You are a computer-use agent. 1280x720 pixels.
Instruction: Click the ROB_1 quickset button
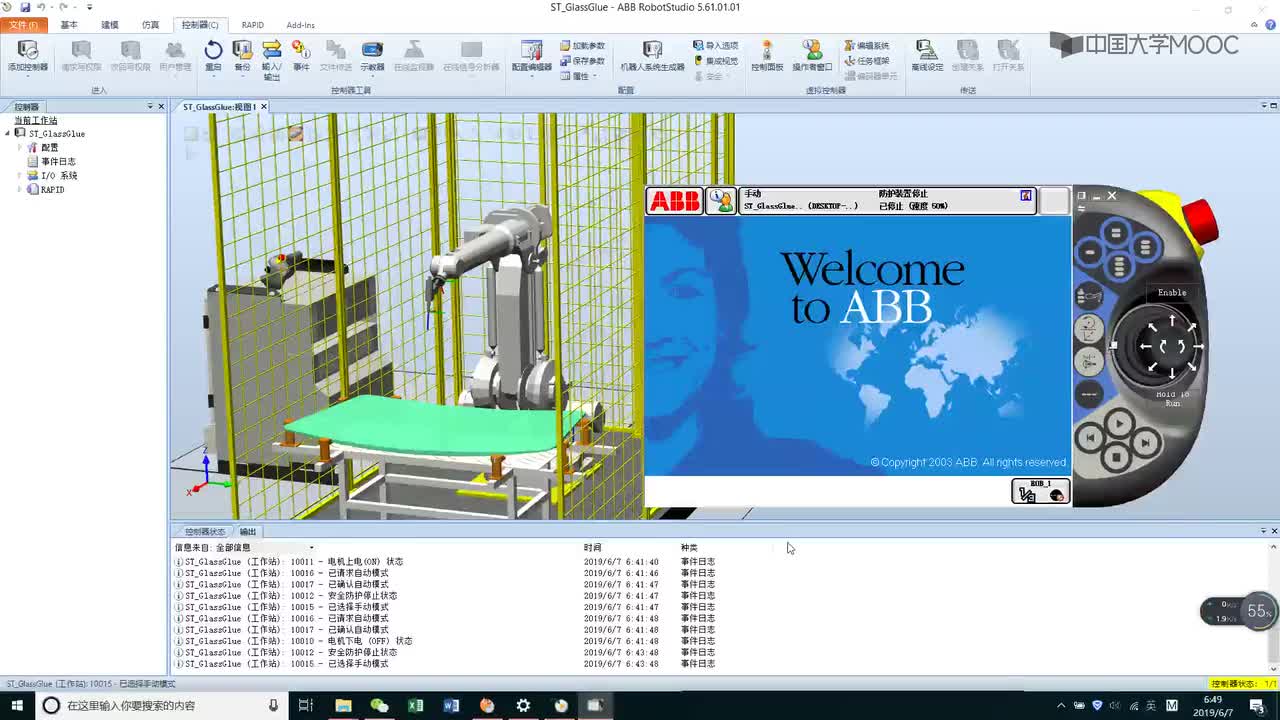pos(1041,491)
